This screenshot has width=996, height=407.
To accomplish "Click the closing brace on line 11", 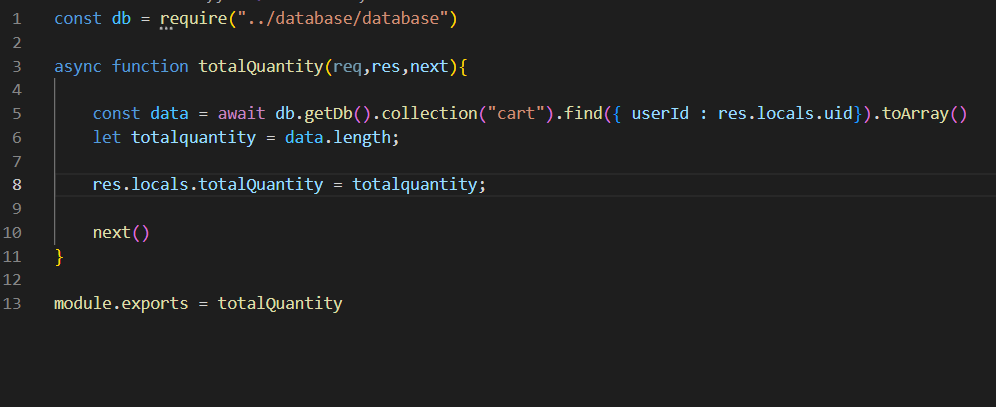I will point(59,257).
